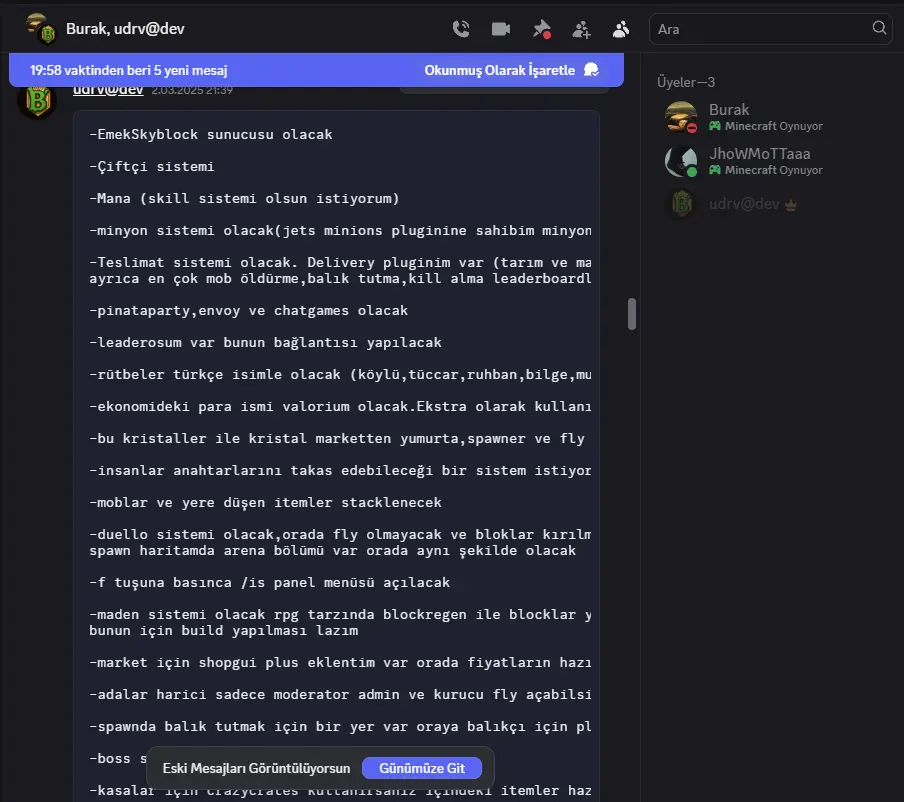
Task: Open member udrv@dev in the list
Action: pyautogui.click(x=769, y=204)
